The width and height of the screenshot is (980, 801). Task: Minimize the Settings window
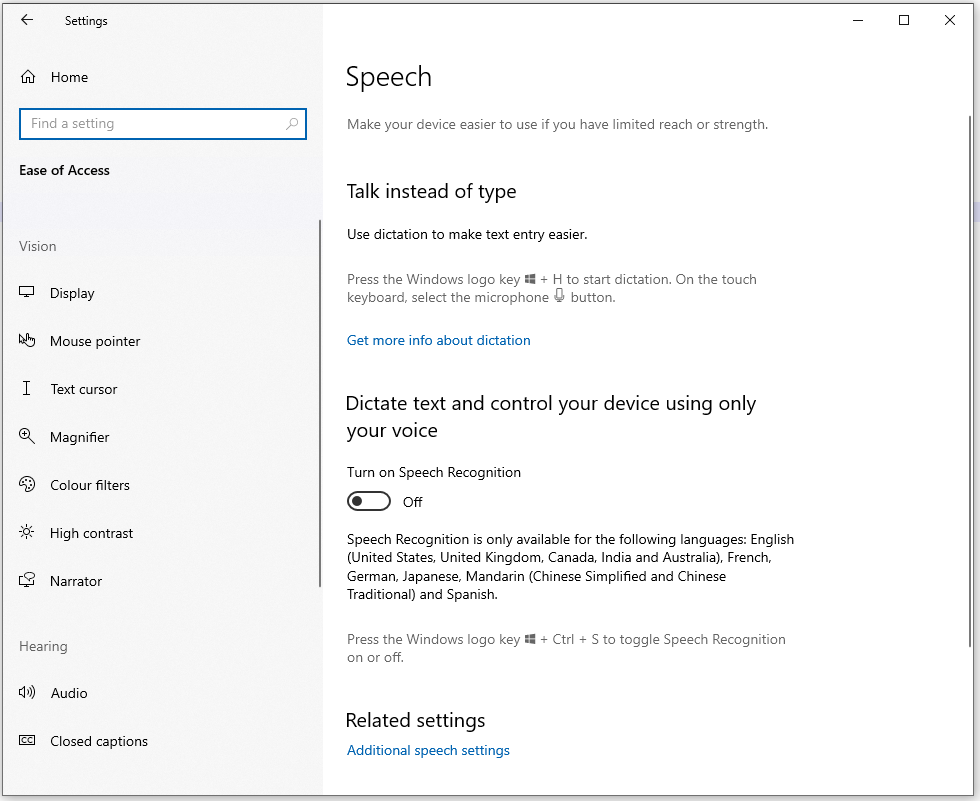coord(858,20)
